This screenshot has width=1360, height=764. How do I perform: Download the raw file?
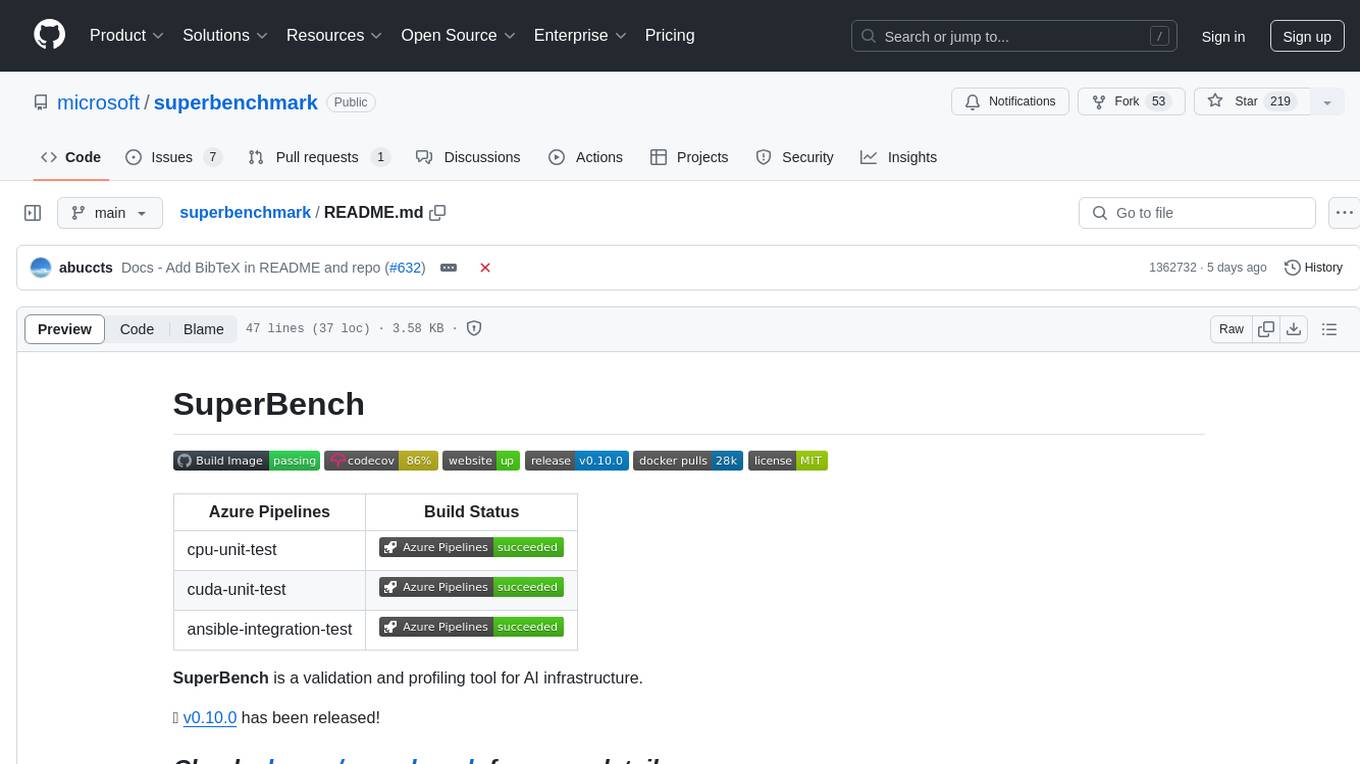[x=1294, y=329]
